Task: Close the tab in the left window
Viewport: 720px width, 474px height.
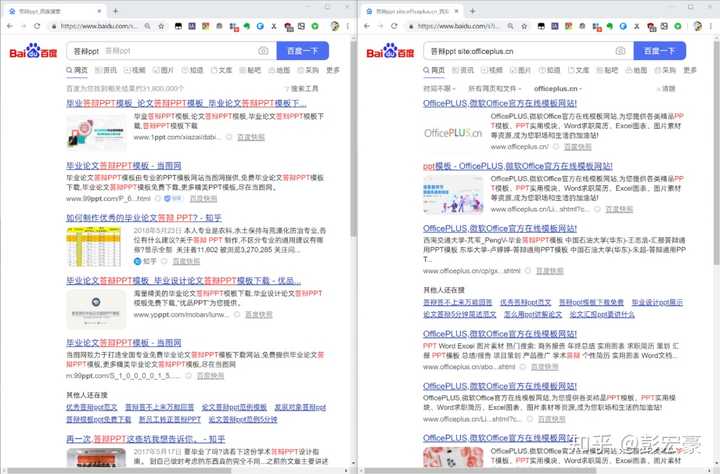Action: [x=99, y=11]
